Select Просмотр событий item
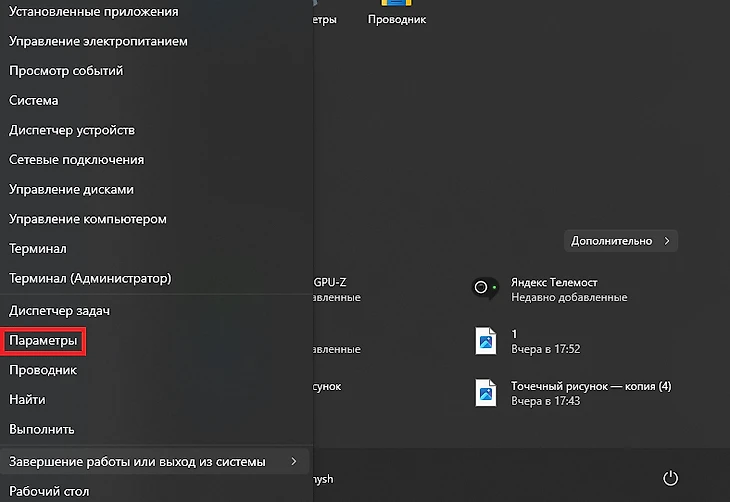730x502 pixels. click(66, 71)
